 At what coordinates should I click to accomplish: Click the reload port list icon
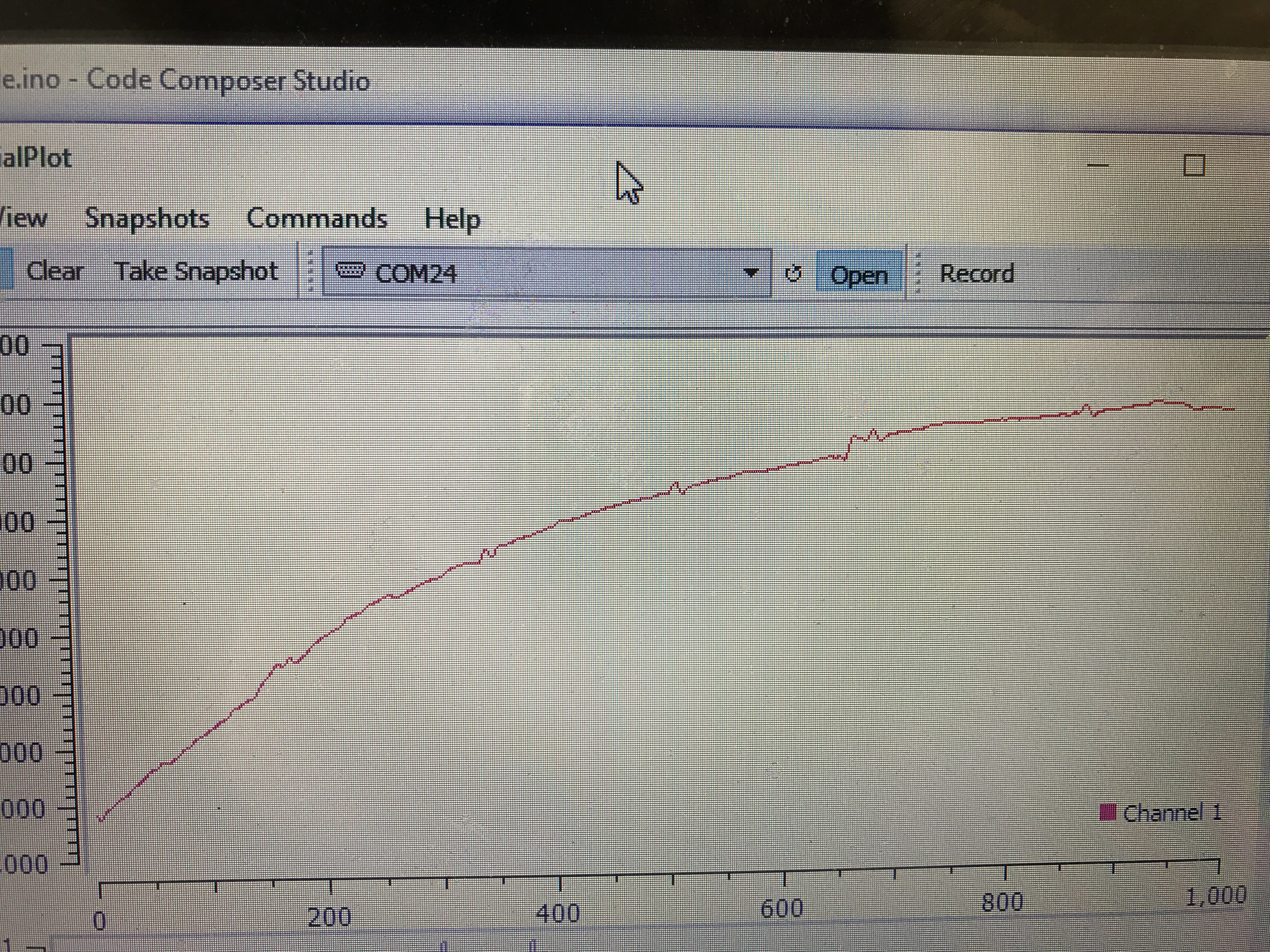click(x=793, y=273)
